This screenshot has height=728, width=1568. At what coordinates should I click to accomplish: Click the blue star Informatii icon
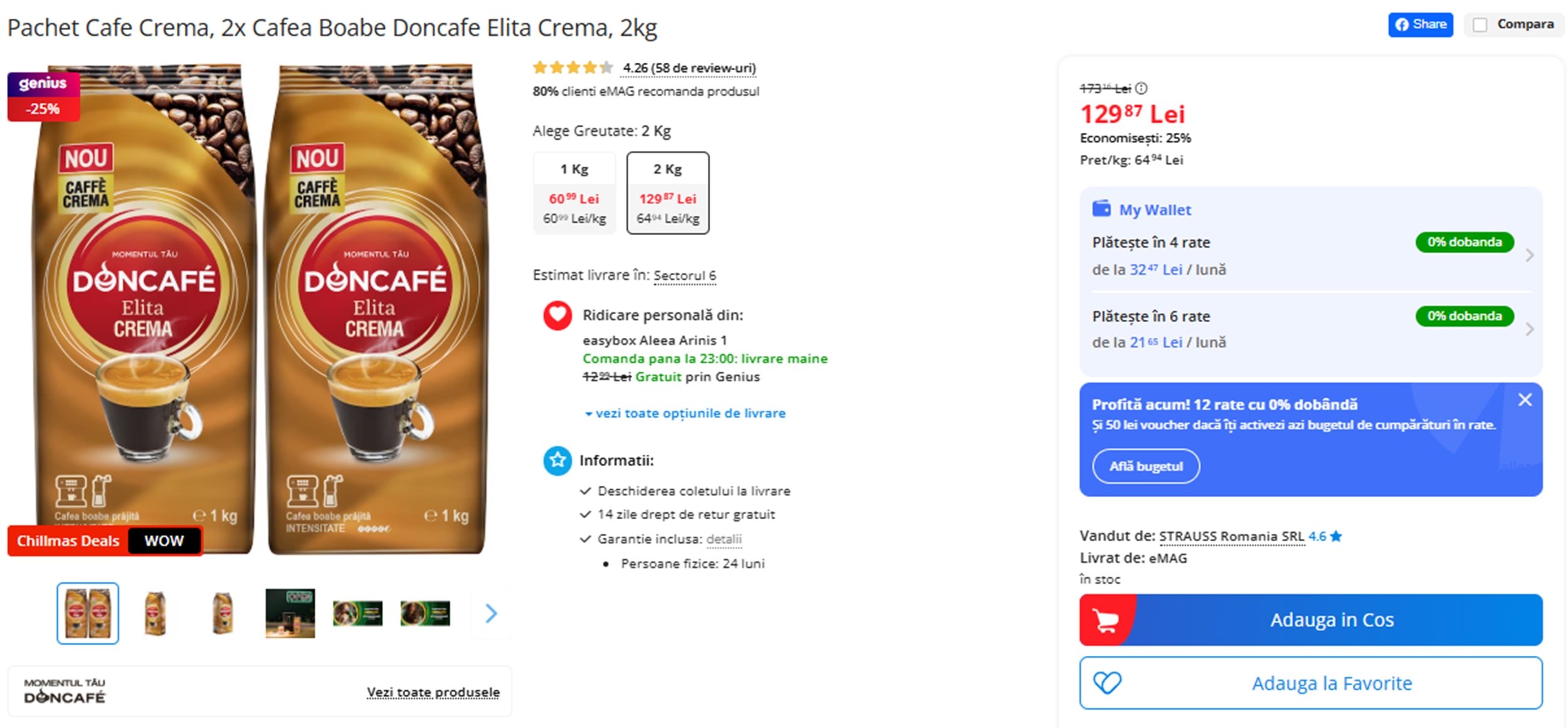(557, 461)
